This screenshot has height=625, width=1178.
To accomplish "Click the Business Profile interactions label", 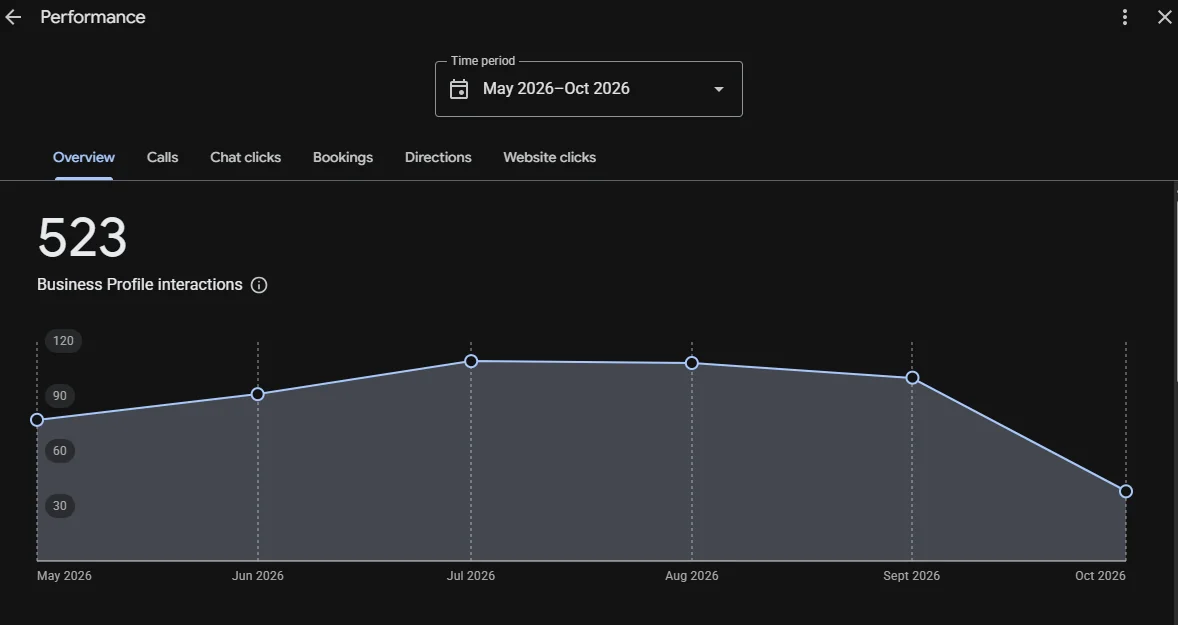I will tap(140, 285).
